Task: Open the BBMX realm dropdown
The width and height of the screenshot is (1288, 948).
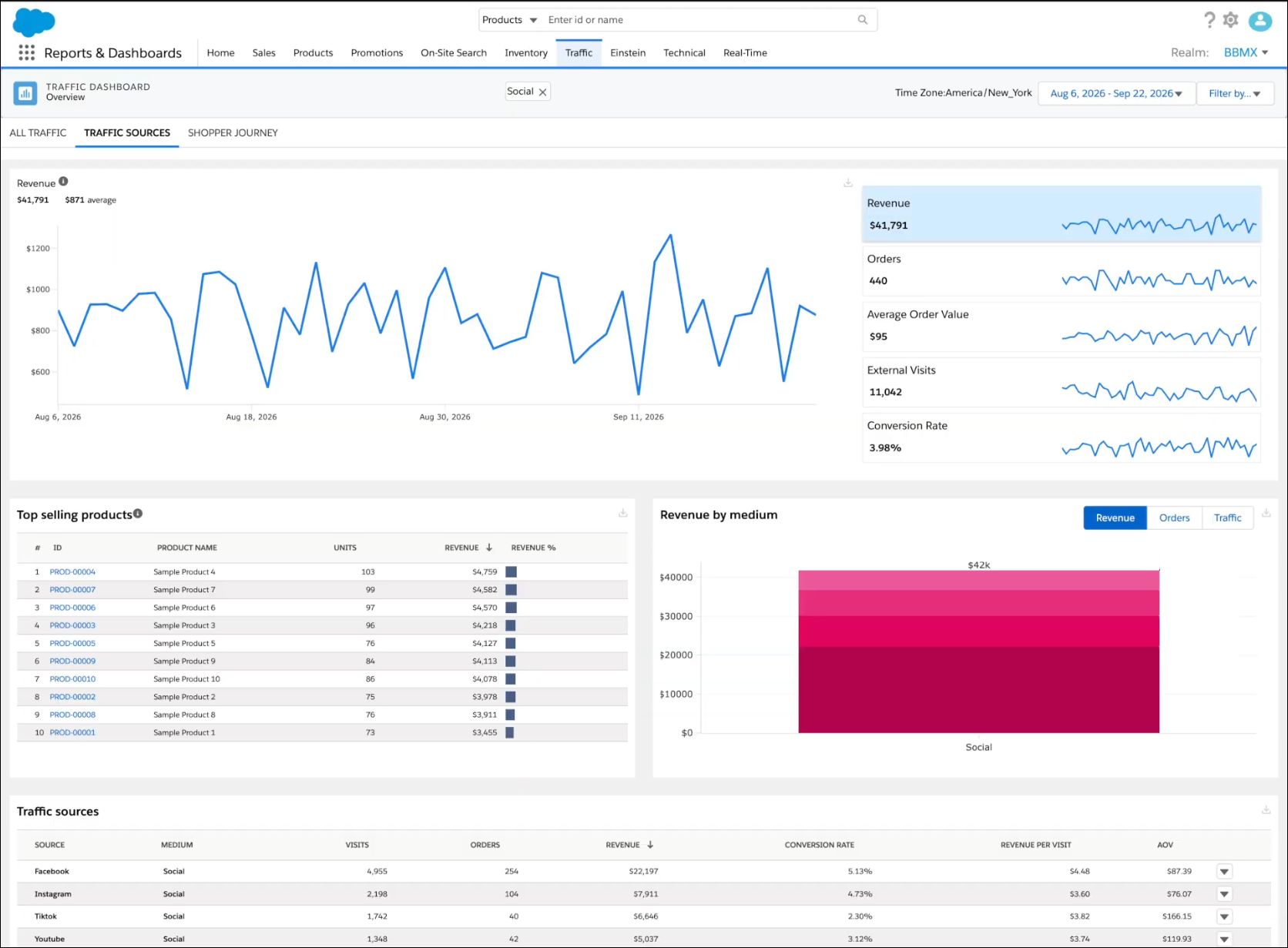Action: (x=1246, y=52)
